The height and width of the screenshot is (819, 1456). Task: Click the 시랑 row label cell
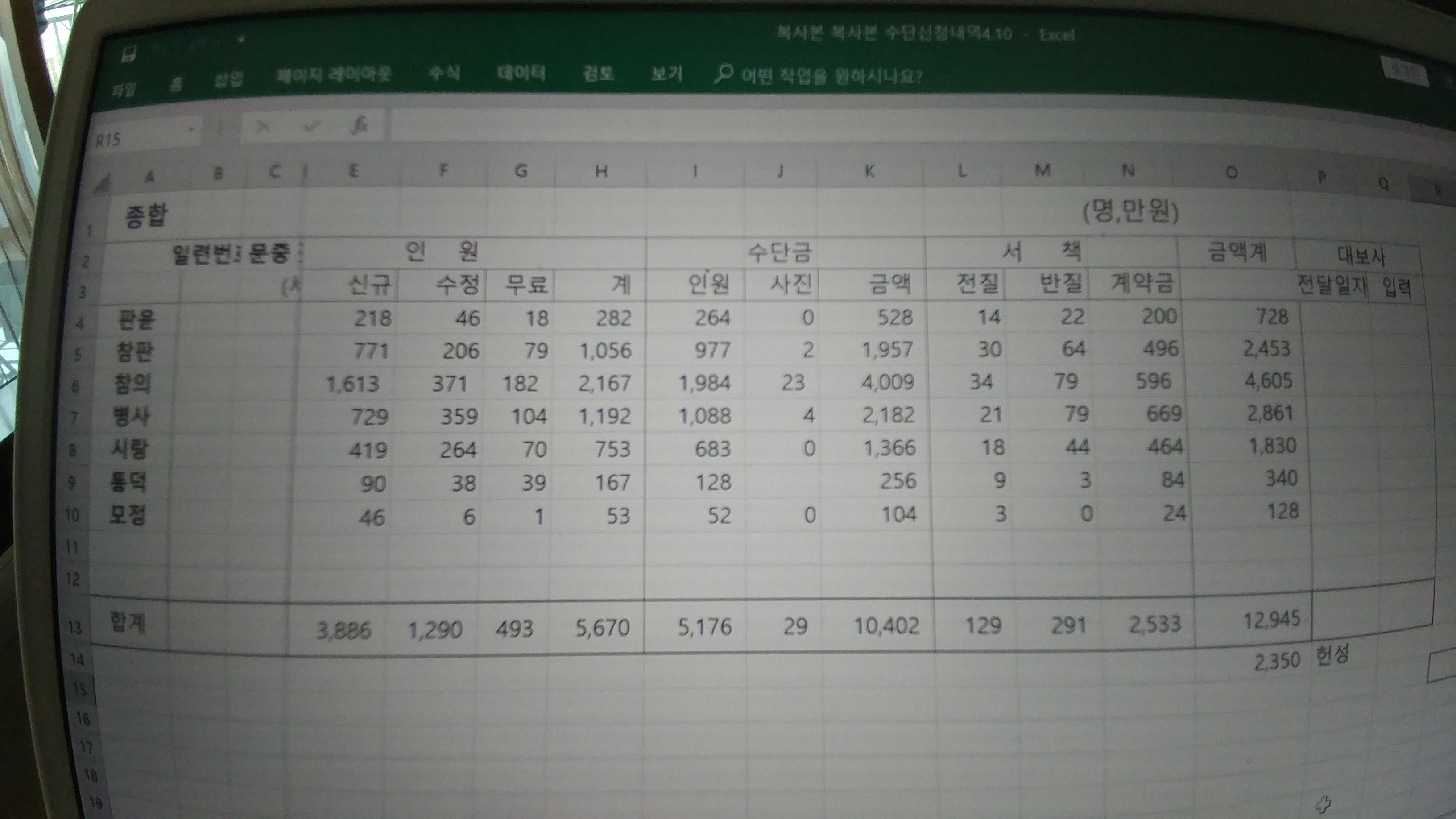tap(129, 450)
